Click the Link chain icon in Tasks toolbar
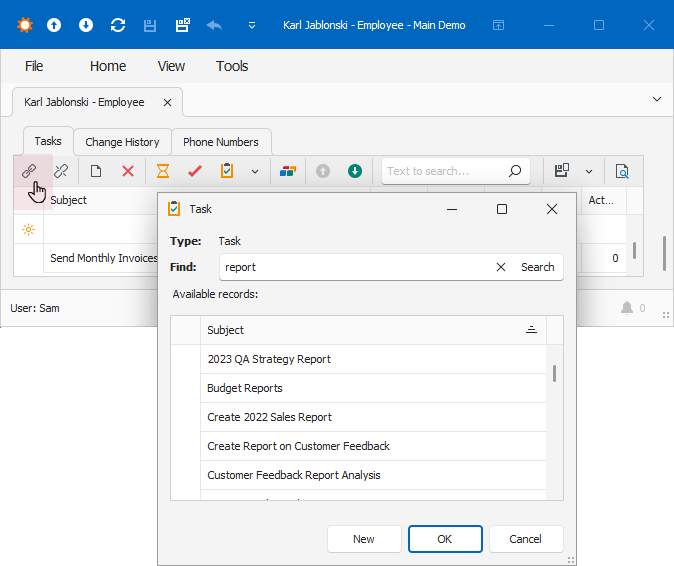The image size is (674, 566). 29,171
